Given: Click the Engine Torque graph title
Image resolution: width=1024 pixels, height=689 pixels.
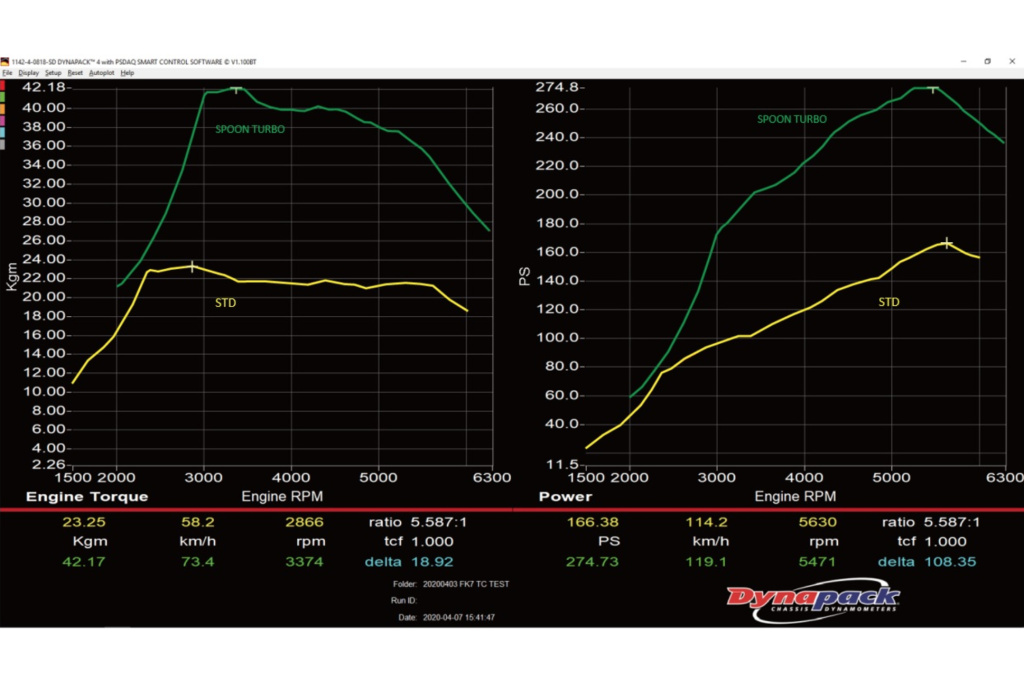Looking at the screenshot, I should click(x=87, y=497).
